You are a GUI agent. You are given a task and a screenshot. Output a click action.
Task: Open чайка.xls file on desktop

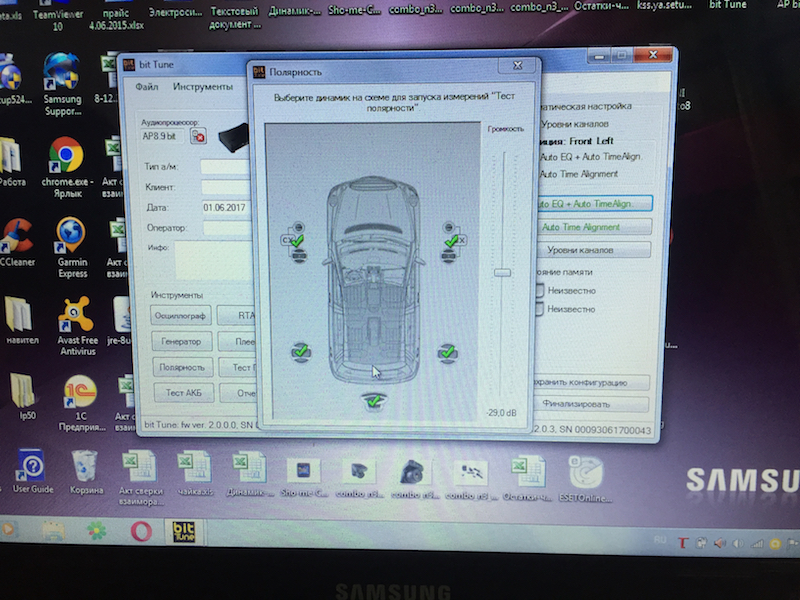tap(195, 474)
